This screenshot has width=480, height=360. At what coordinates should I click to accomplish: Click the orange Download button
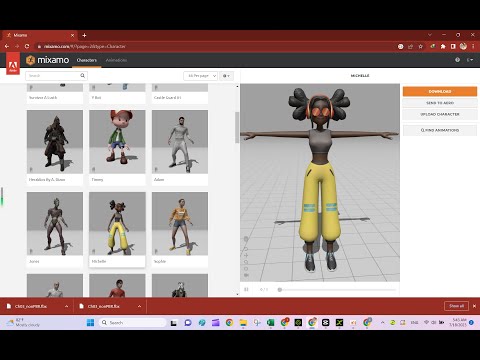(440, 91)
